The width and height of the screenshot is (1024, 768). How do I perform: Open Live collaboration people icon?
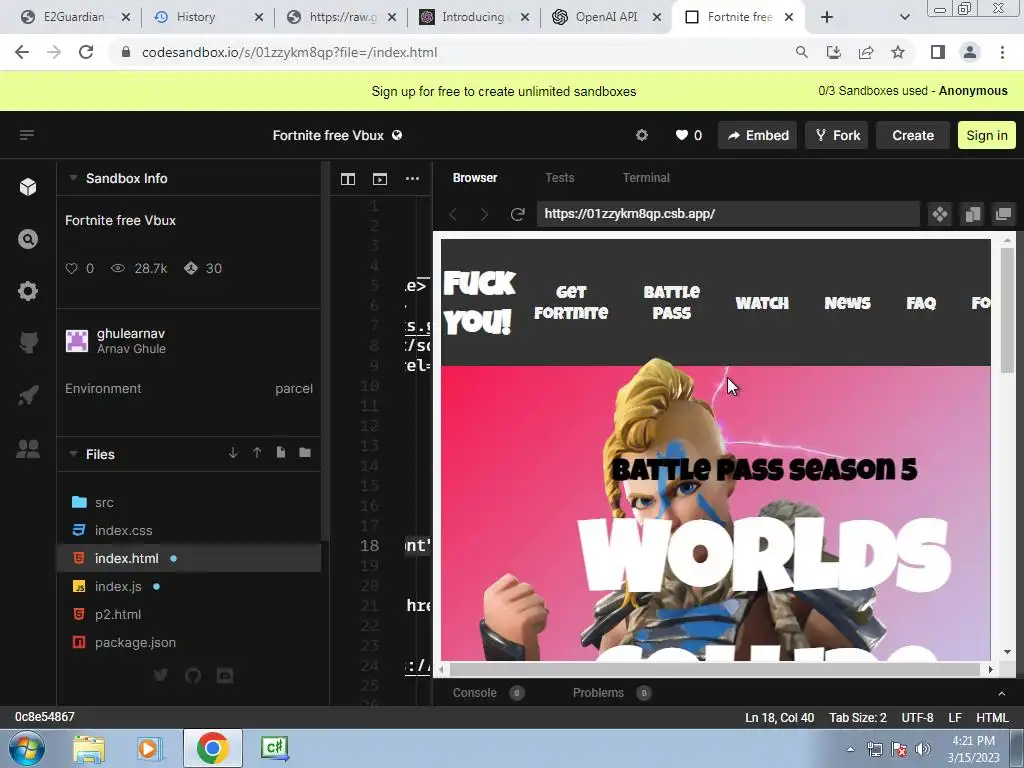(x=27, y=449)
